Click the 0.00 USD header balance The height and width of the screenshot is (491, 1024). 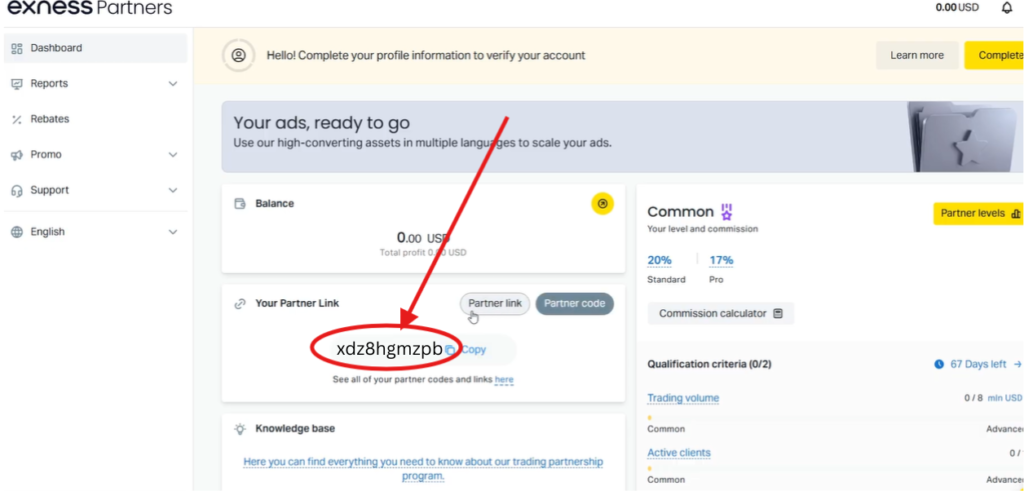coord(957,8)
